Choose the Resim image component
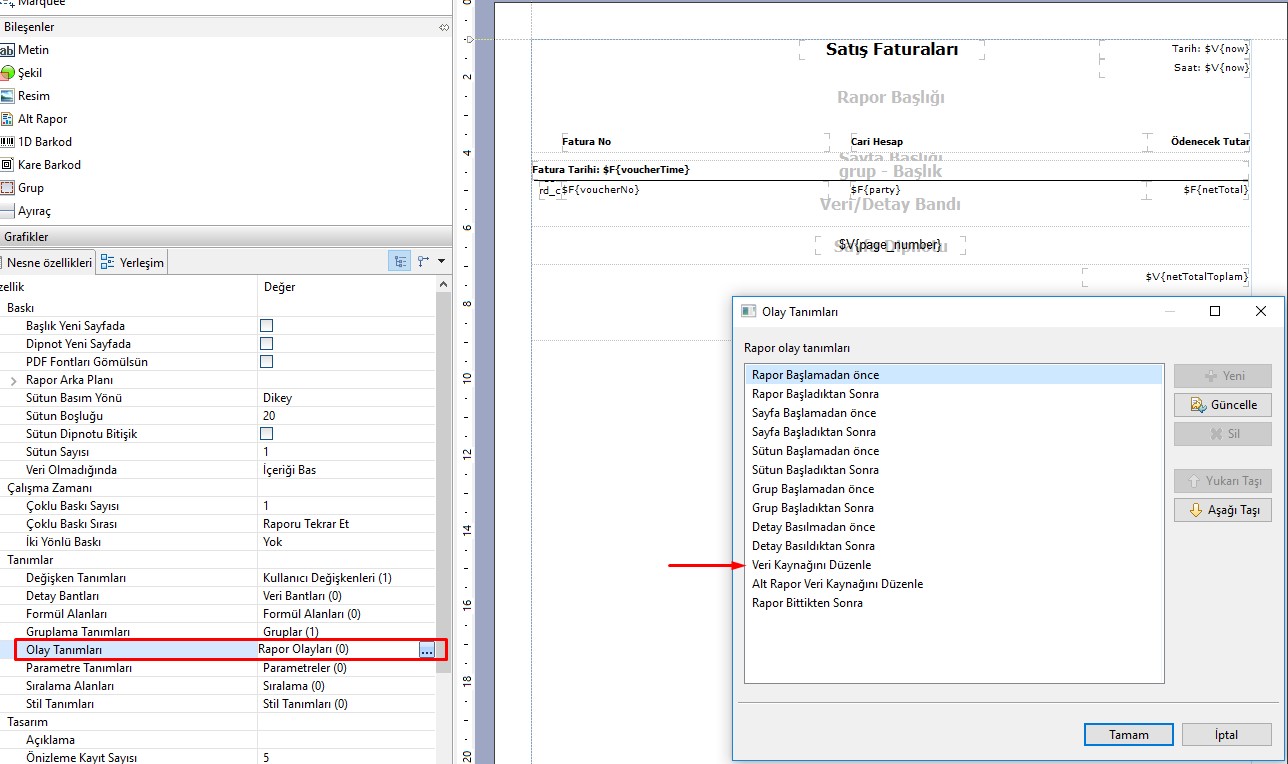 8,96
